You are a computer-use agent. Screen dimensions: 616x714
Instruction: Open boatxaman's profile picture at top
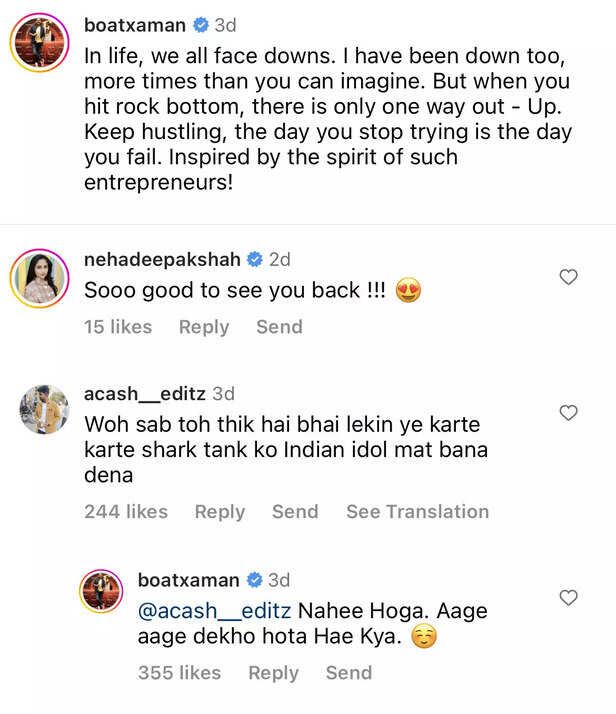click(x=38, y=43)
